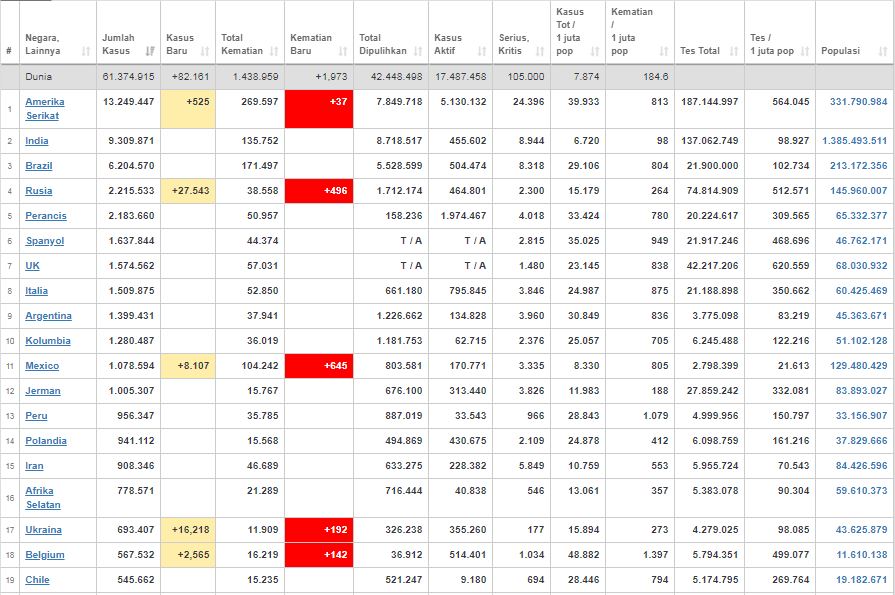Click the Jumlah Kasus sort arrow icon
This screenshot has width=895, height=595.
point(150,51)
